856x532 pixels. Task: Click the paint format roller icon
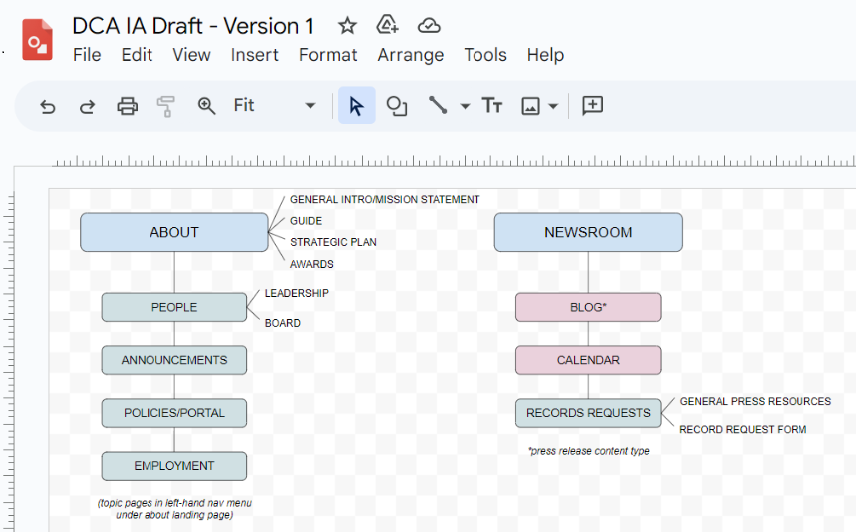(x=166, y=106)
